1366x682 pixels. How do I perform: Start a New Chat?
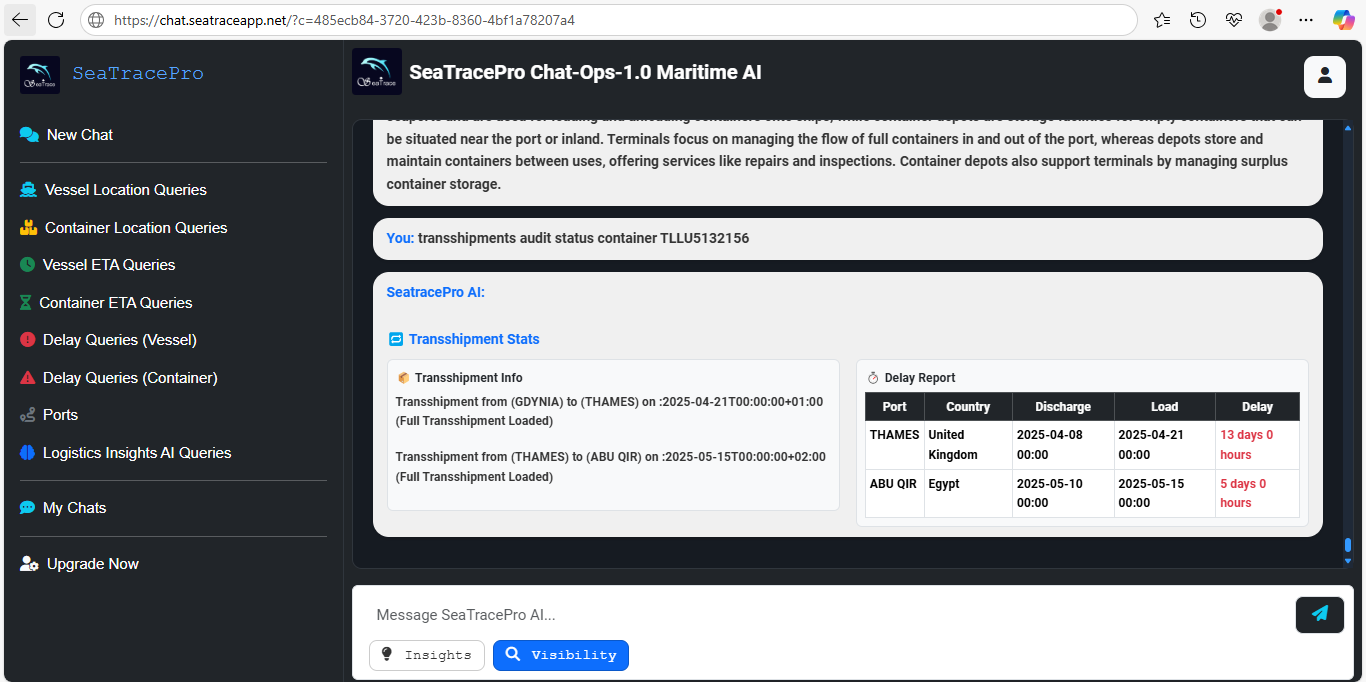(x=80, y=135)
